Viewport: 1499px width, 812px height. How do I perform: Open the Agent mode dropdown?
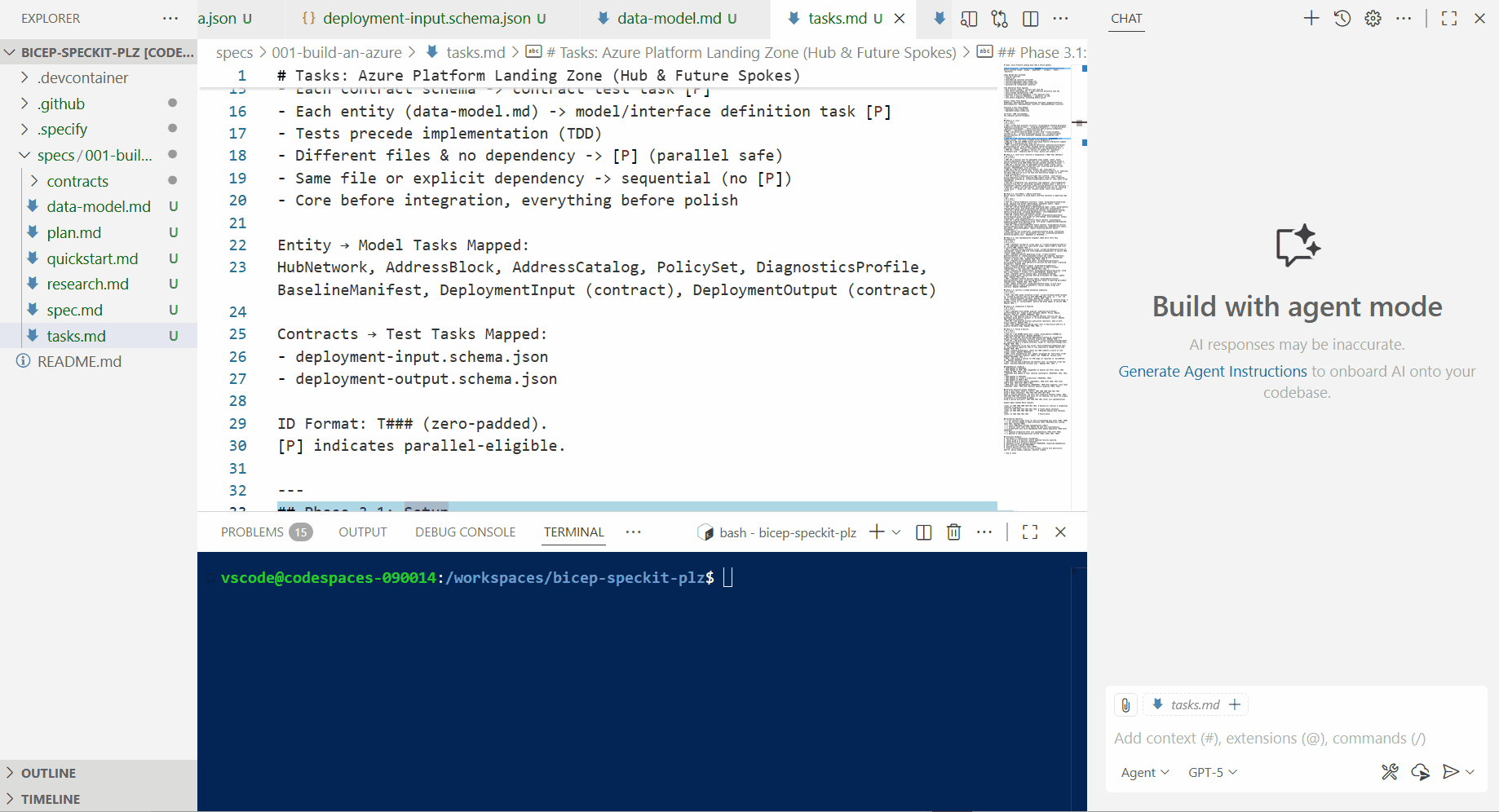tap(1144, 772)
